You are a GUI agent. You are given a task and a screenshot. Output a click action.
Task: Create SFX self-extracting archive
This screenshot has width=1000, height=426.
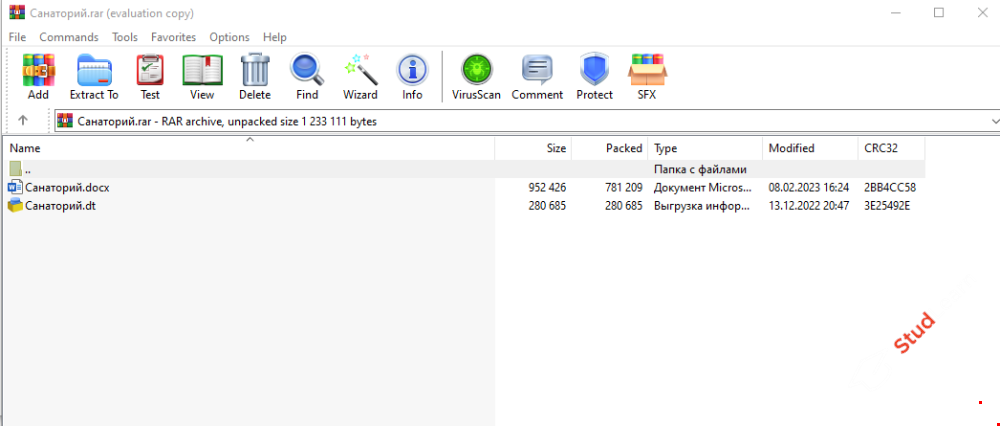coord(647,77)
